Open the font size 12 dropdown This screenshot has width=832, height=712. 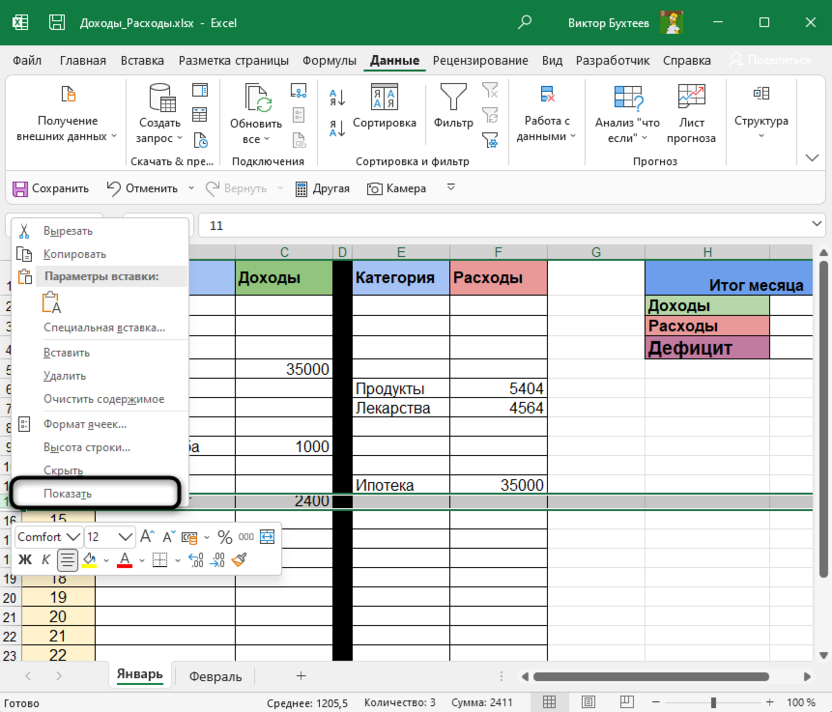125,537
